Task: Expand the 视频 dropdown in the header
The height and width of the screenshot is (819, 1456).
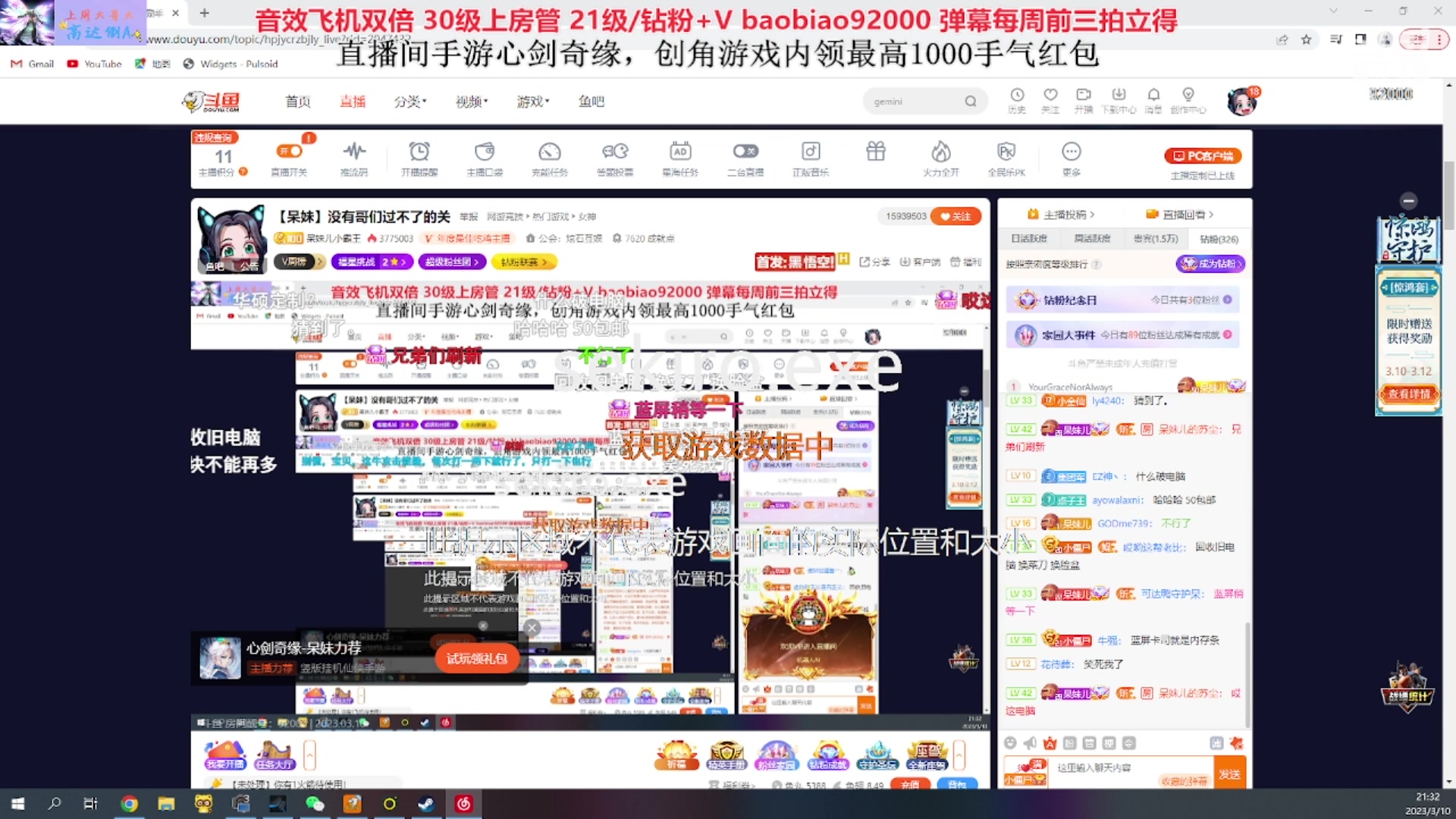Action: pyautogui.click(x=472, y=101)
